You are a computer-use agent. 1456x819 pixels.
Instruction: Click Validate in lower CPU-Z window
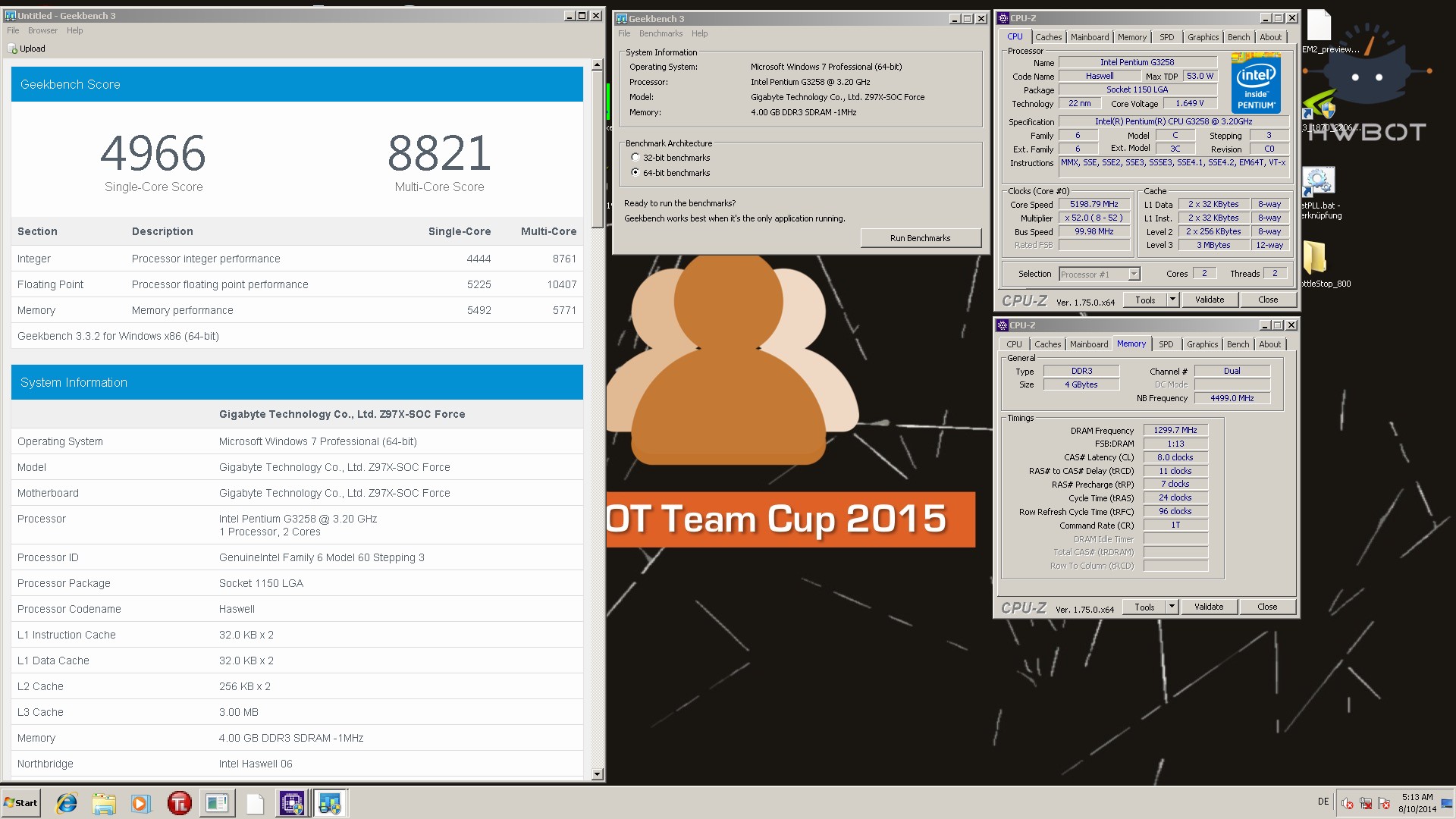(x=1209, y=607)
